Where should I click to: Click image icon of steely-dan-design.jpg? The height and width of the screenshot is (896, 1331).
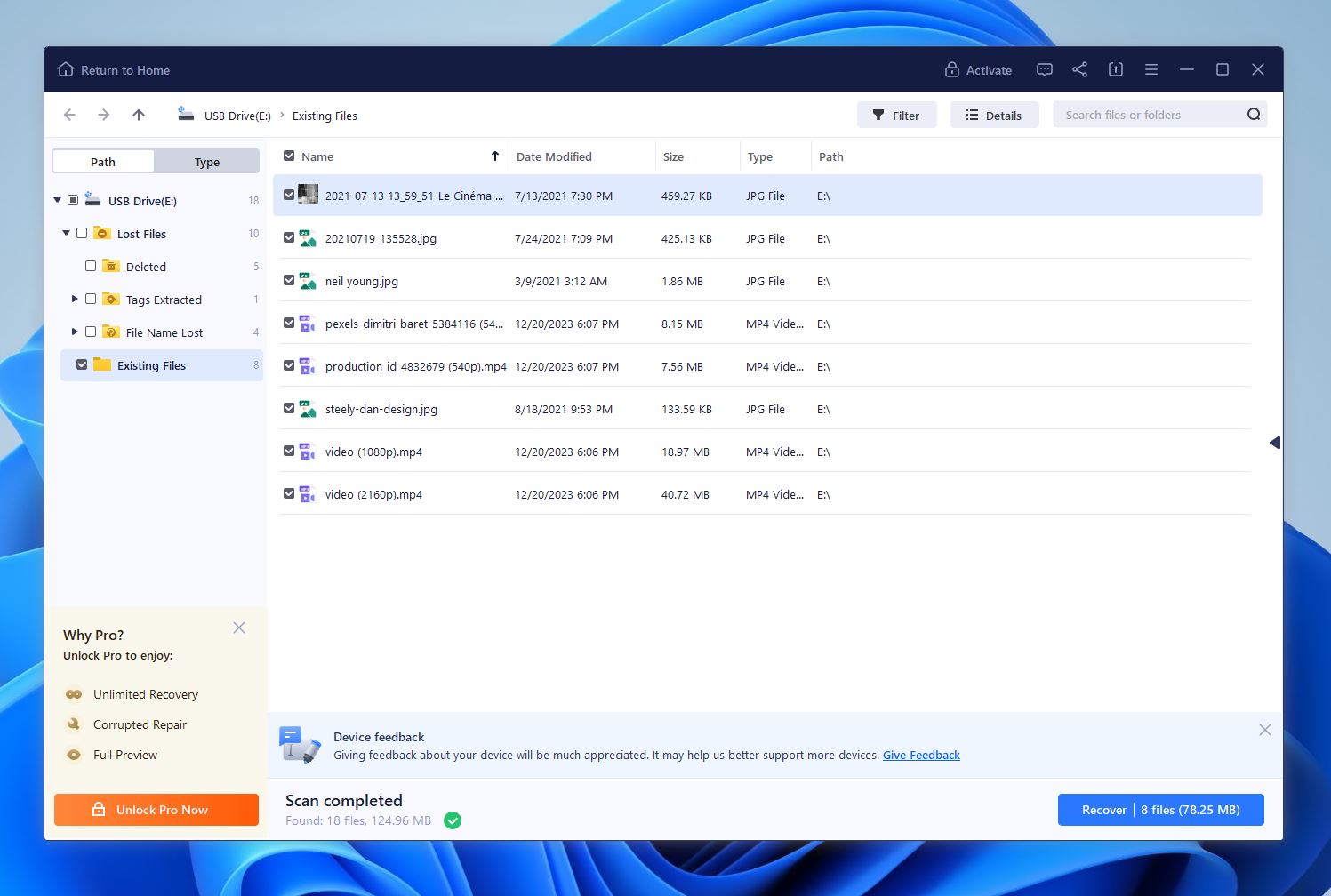click(x=308, y=409)
